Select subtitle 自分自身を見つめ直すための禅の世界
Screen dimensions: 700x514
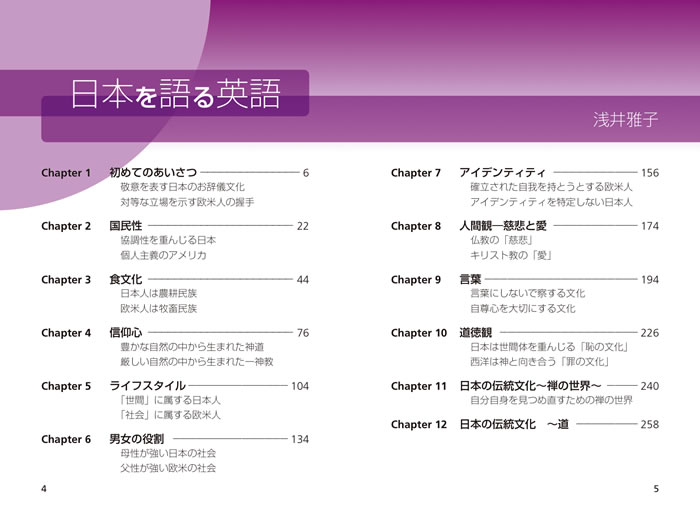point(551,400)
